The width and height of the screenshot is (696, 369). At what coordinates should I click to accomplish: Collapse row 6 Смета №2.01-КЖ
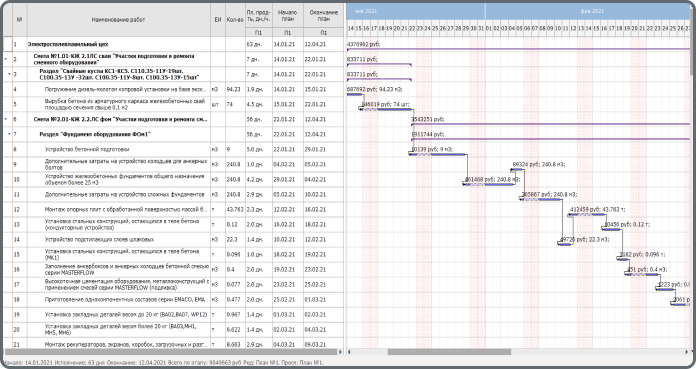[6, 119]
